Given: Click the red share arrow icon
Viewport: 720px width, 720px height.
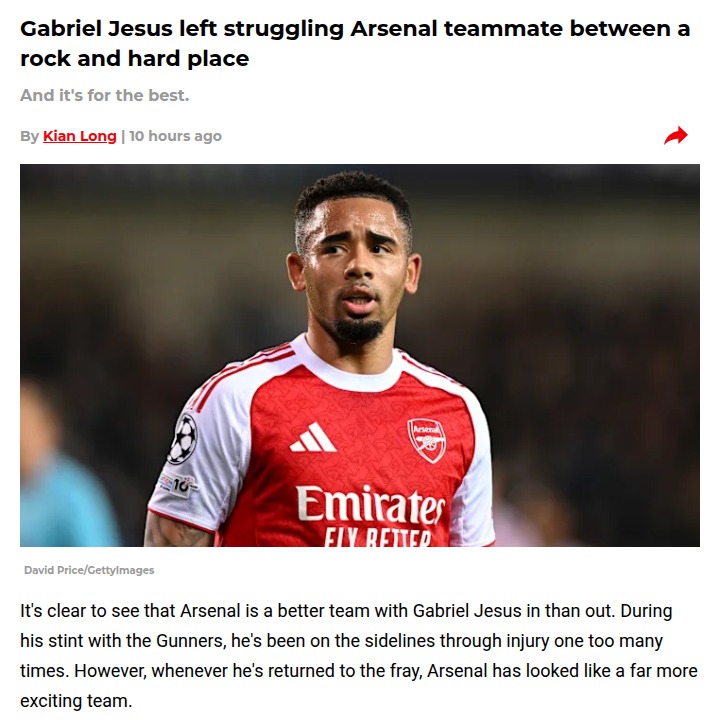Looking at the screenshot, I should (x=676, y=136).
